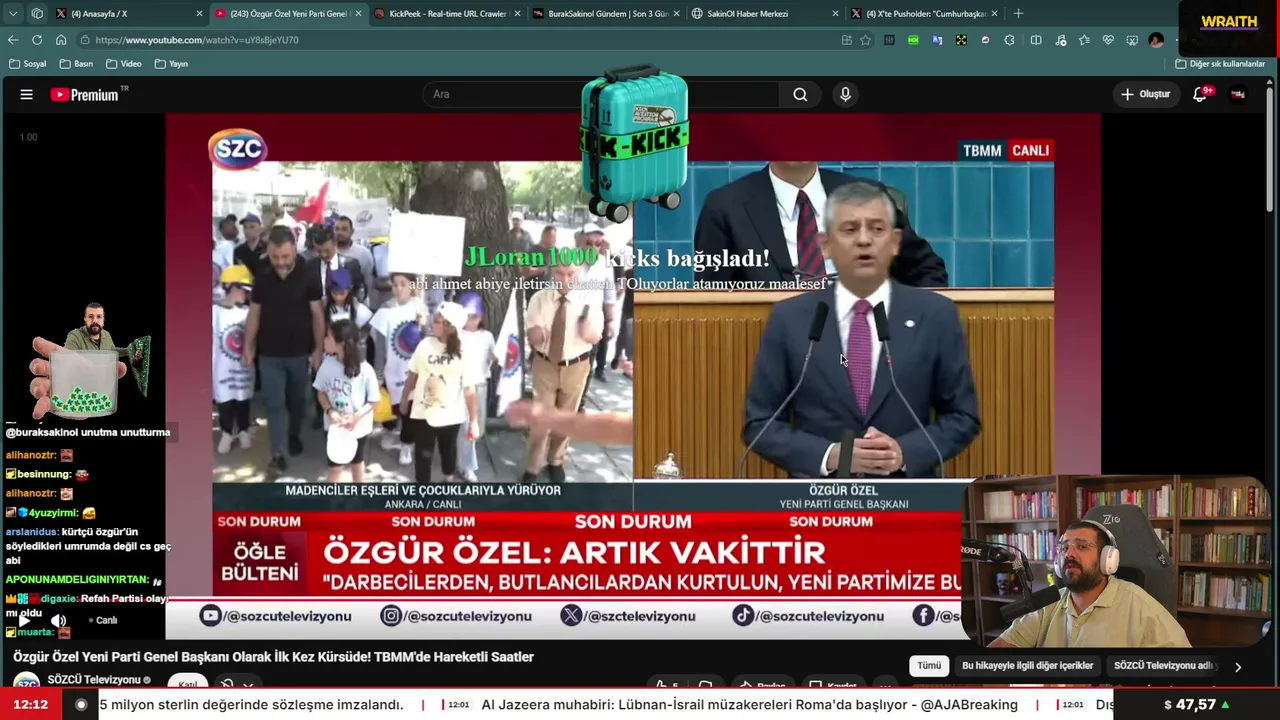
Task: Click the Canlı live indicator in player
Action: pos(102,621)
